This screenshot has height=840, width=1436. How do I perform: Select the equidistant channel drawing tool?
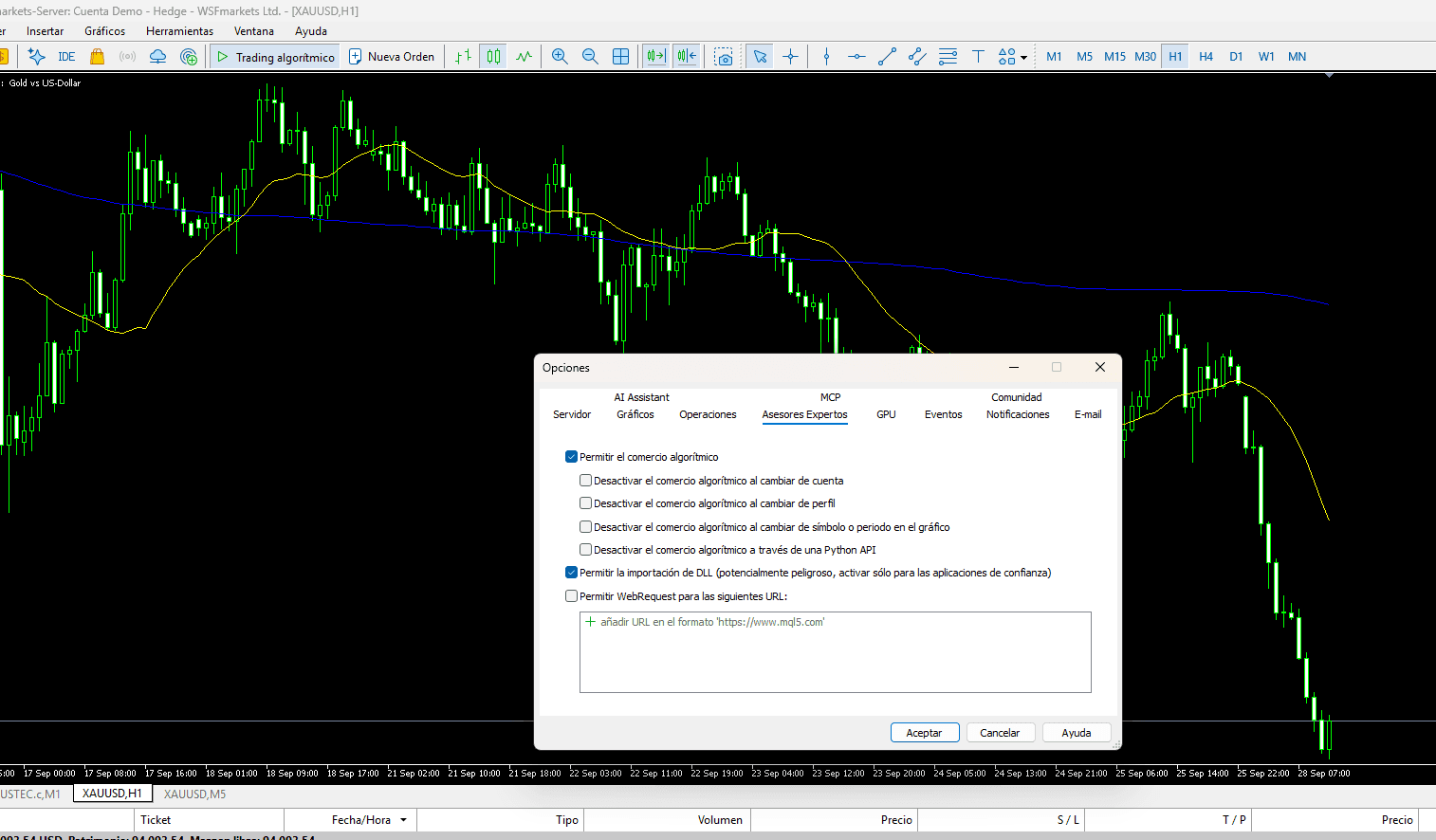click(x=917, y=57)
